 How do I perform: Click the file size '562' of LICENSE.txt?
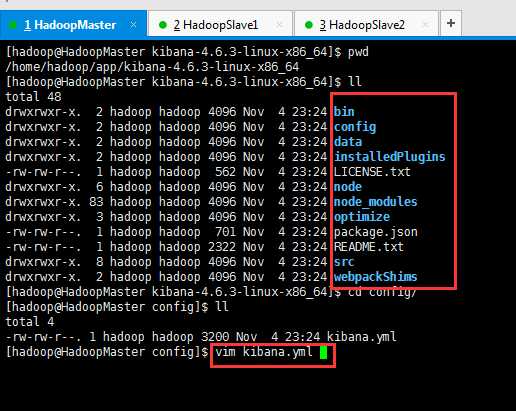point(225,172)
